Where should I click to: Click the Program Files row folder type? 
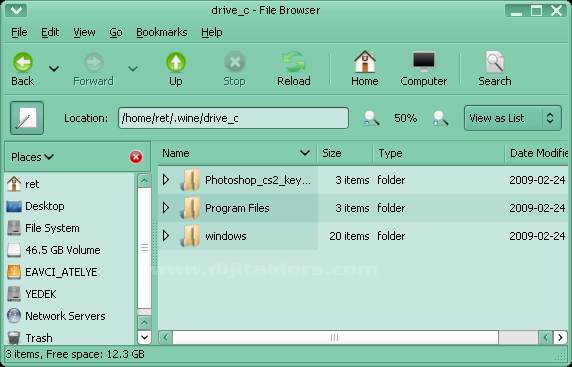tap(391, 208)
